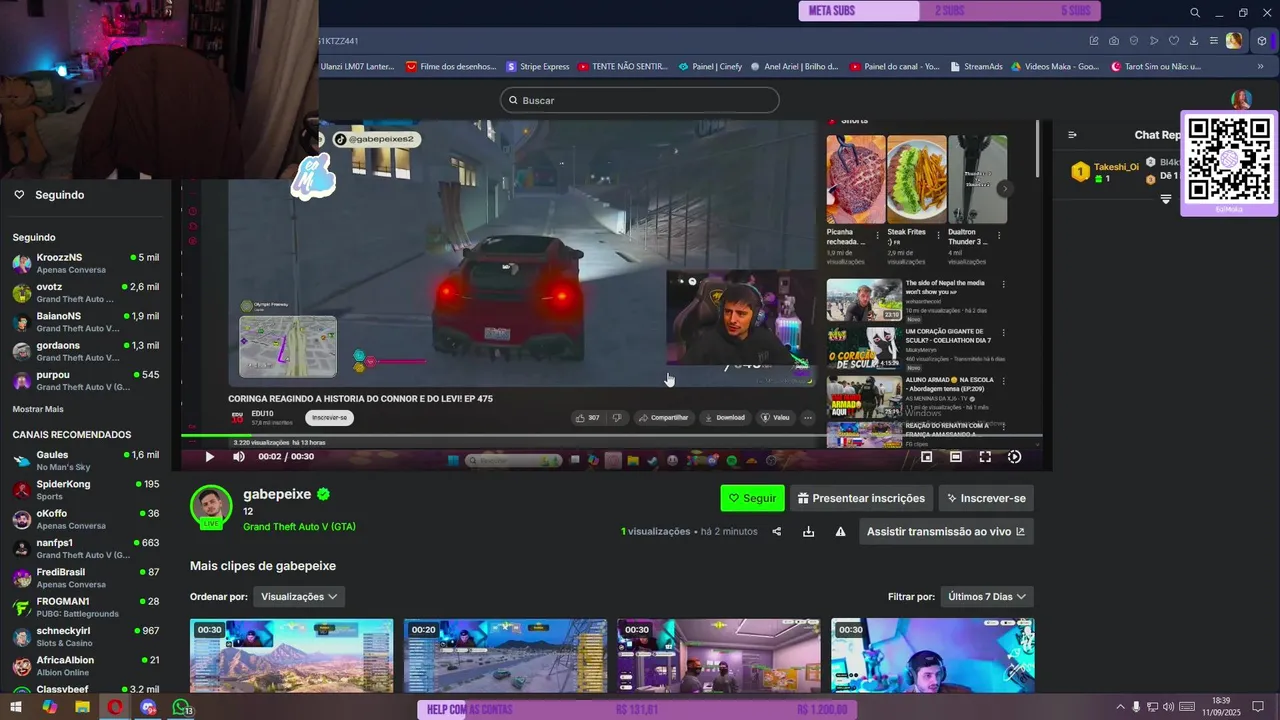
Task: Open ovotz in the followed channels
Action: (86, 293)
